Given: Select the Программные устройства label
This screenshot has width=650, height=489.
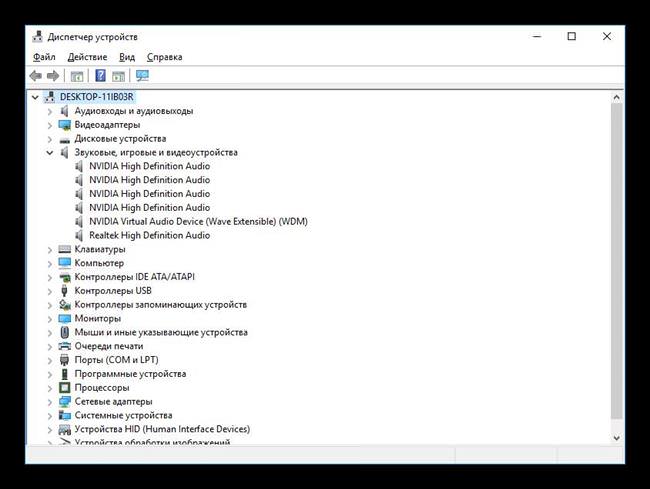Looking at the screenshot, I should [131, 374].
